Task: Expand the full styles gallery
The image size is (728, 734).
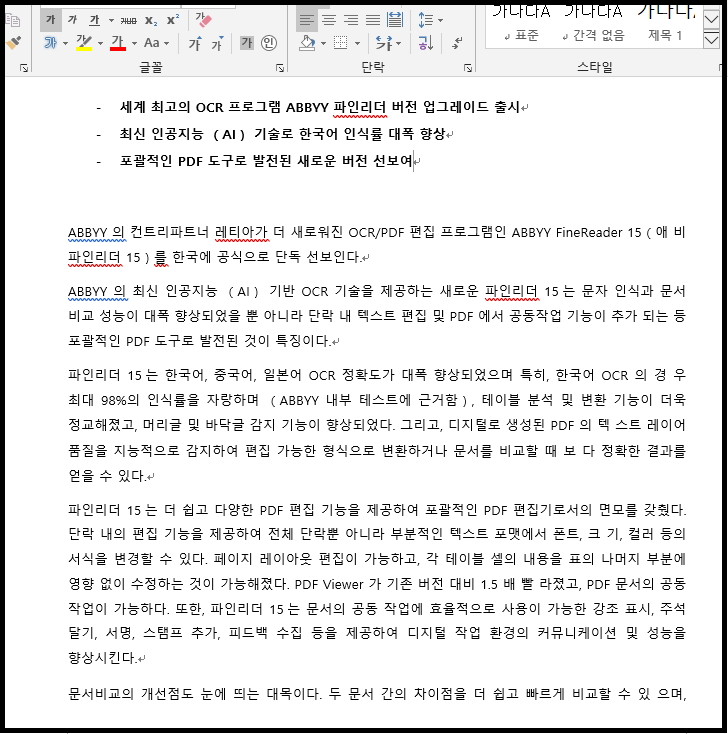Action: coord(711,40)
